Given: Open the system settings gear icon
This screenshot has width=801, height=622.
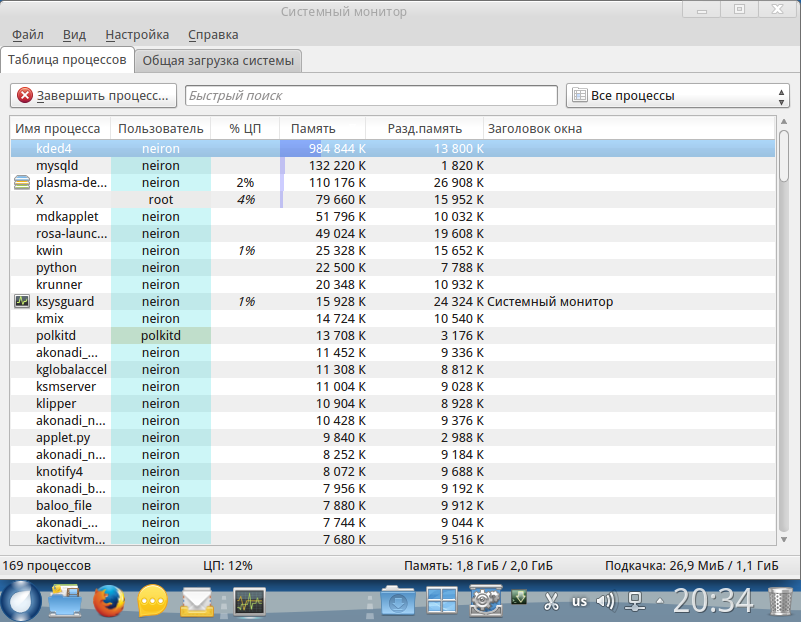Looking at the screenshot, I should [x=485, y=601].
